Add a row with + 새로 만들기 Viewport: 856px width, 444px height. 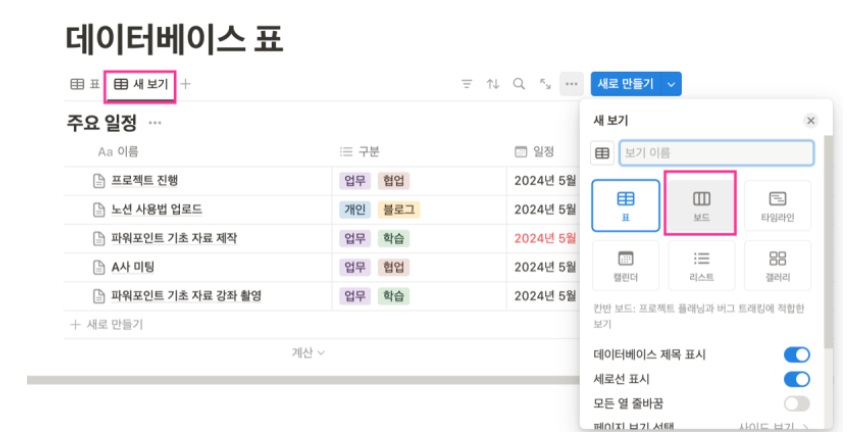[107, 325]
